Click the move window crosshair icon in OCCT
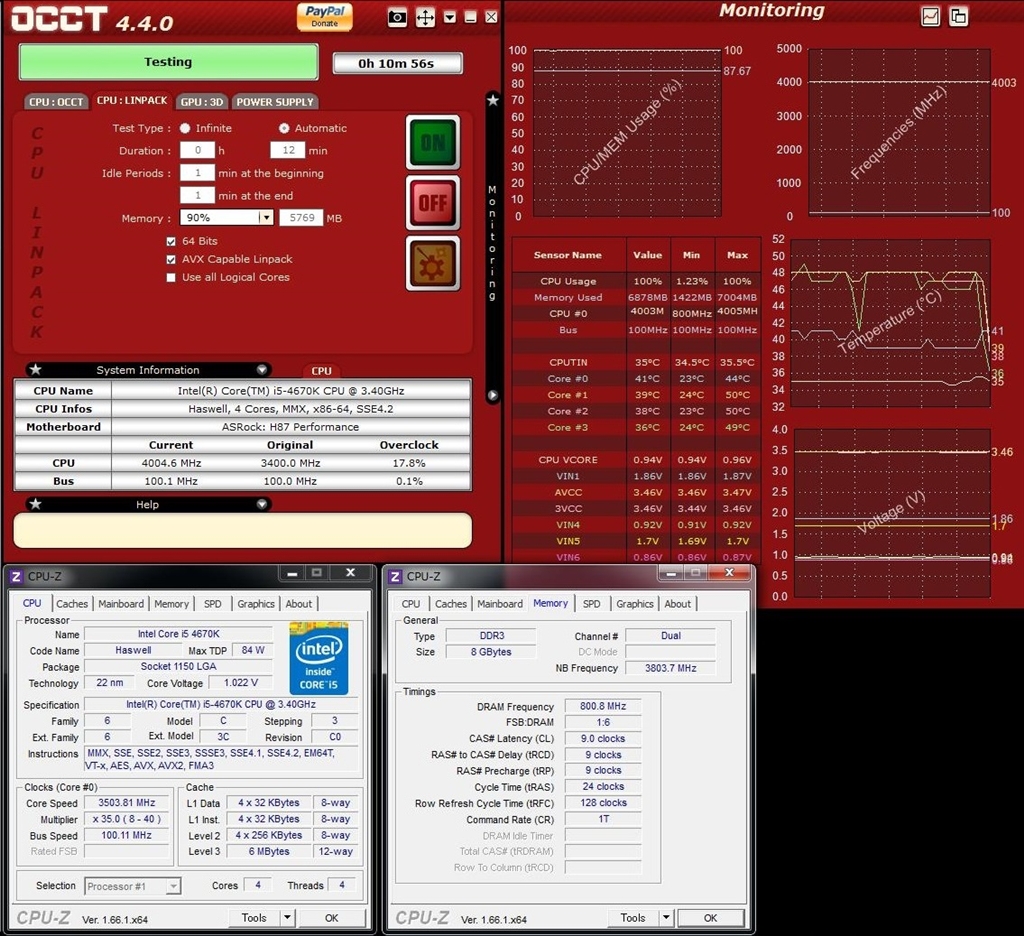This screenshot has width=1024, height=936. coord(425,18)
